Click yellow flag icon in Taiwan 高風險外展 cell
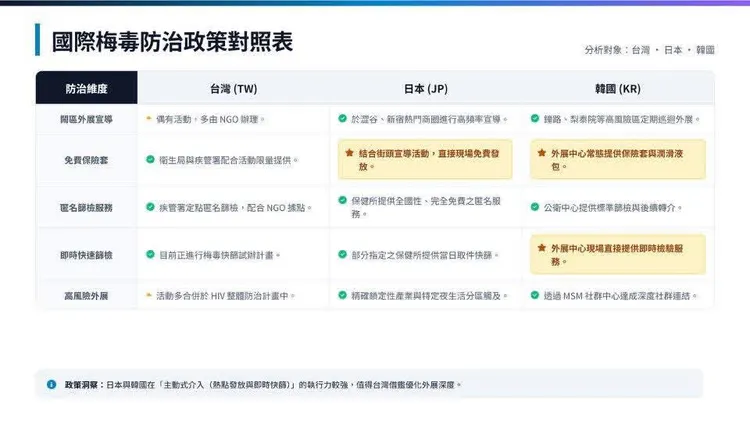The height and width of the screenshot is (422, 750). point(149,295)
